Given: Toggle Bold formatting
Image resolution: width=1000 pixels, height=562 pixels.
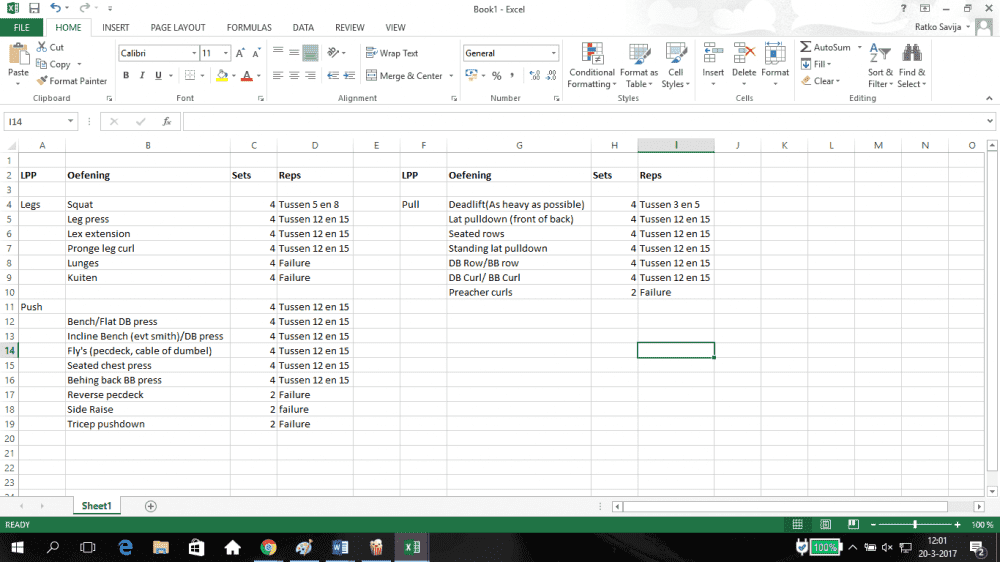Looking at the screenshot, I should point(126,76).
